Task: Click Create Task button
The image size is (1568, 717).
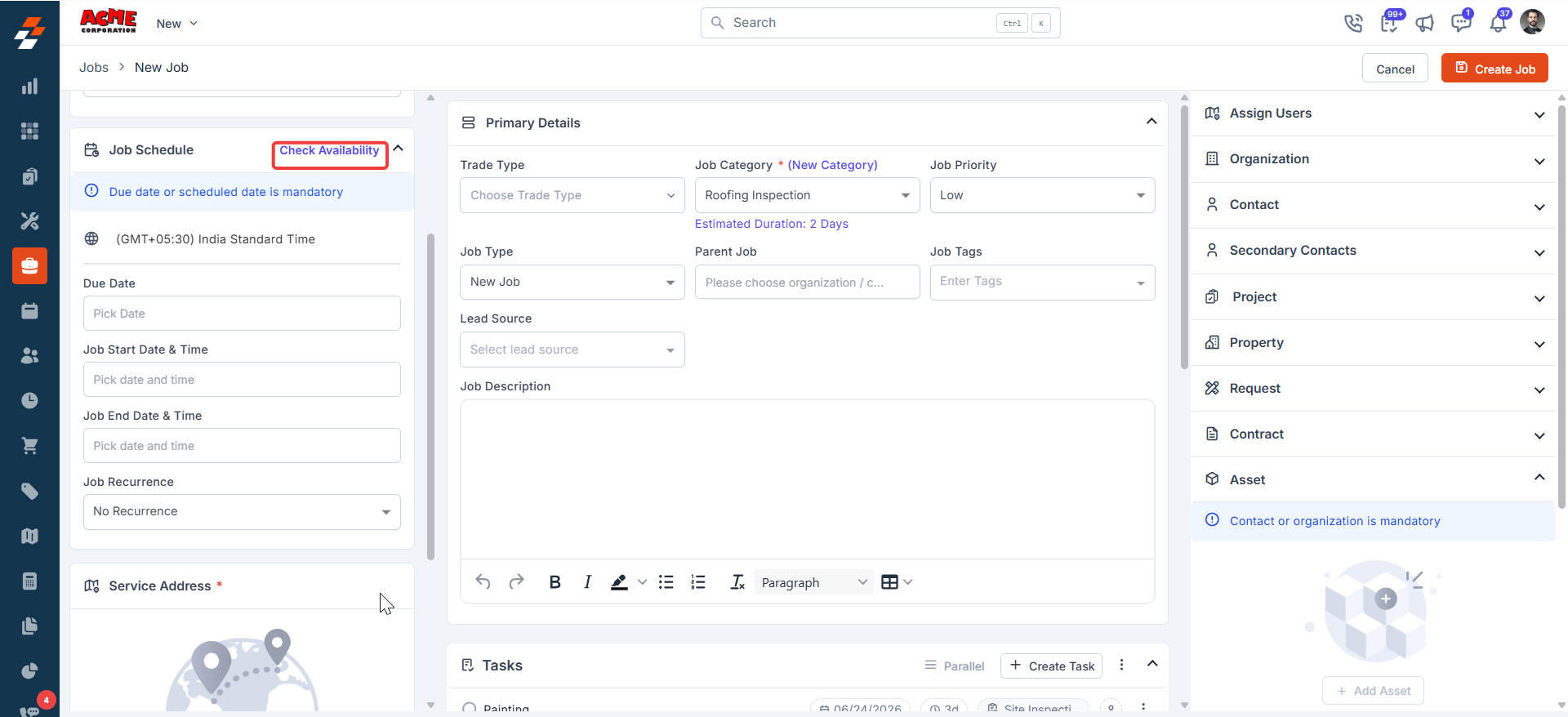Action: [1052, 666]
